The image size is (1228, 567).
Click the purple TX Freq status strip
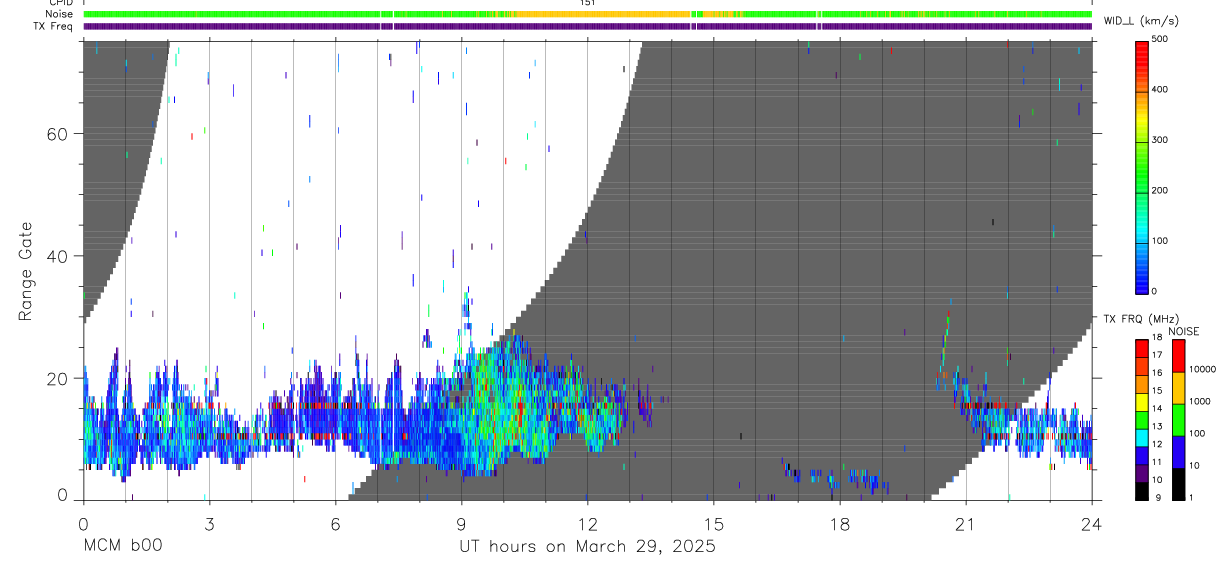click(x=588, y=26)
